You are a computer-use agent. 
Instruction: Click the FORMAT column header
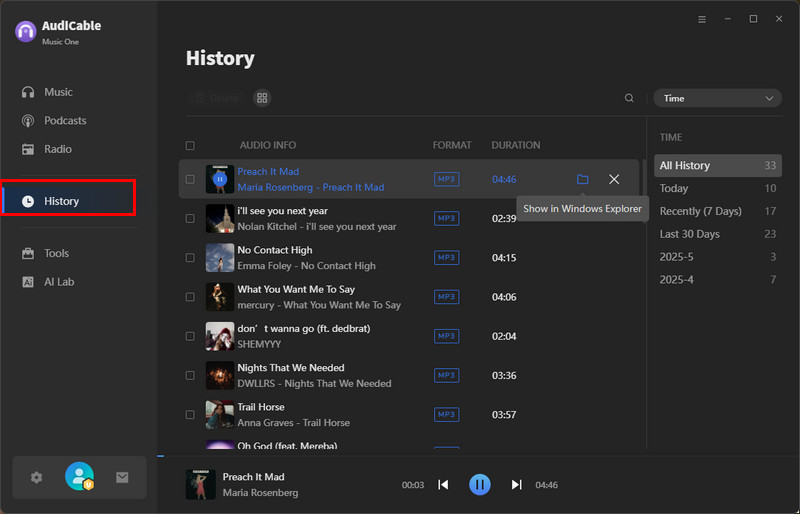pos(452,145)
